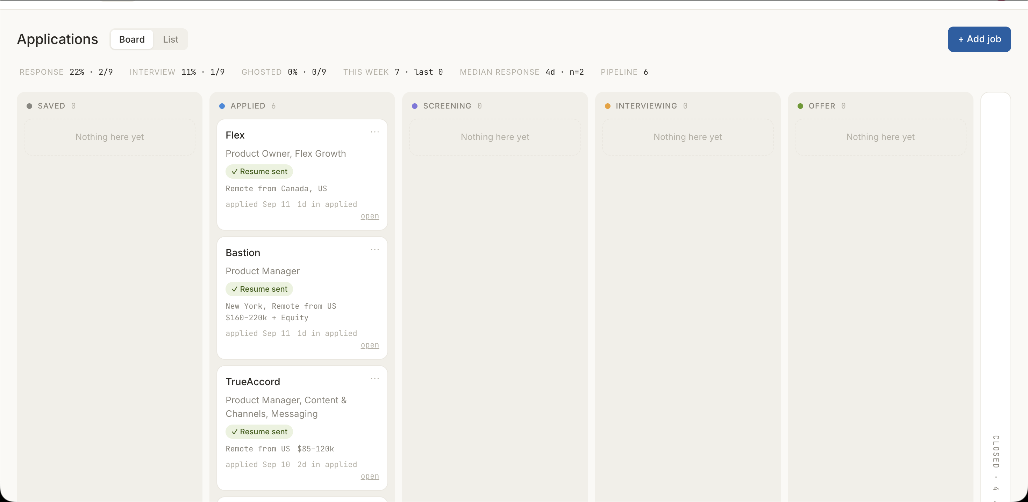
Task: Click the Ghosted stat
Action: (x=284, y=72)
